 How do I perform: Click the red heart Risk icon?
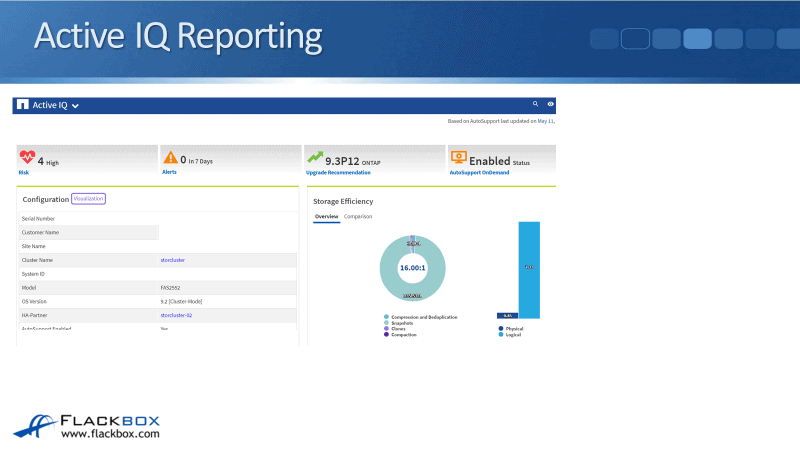tap(27, 158)
